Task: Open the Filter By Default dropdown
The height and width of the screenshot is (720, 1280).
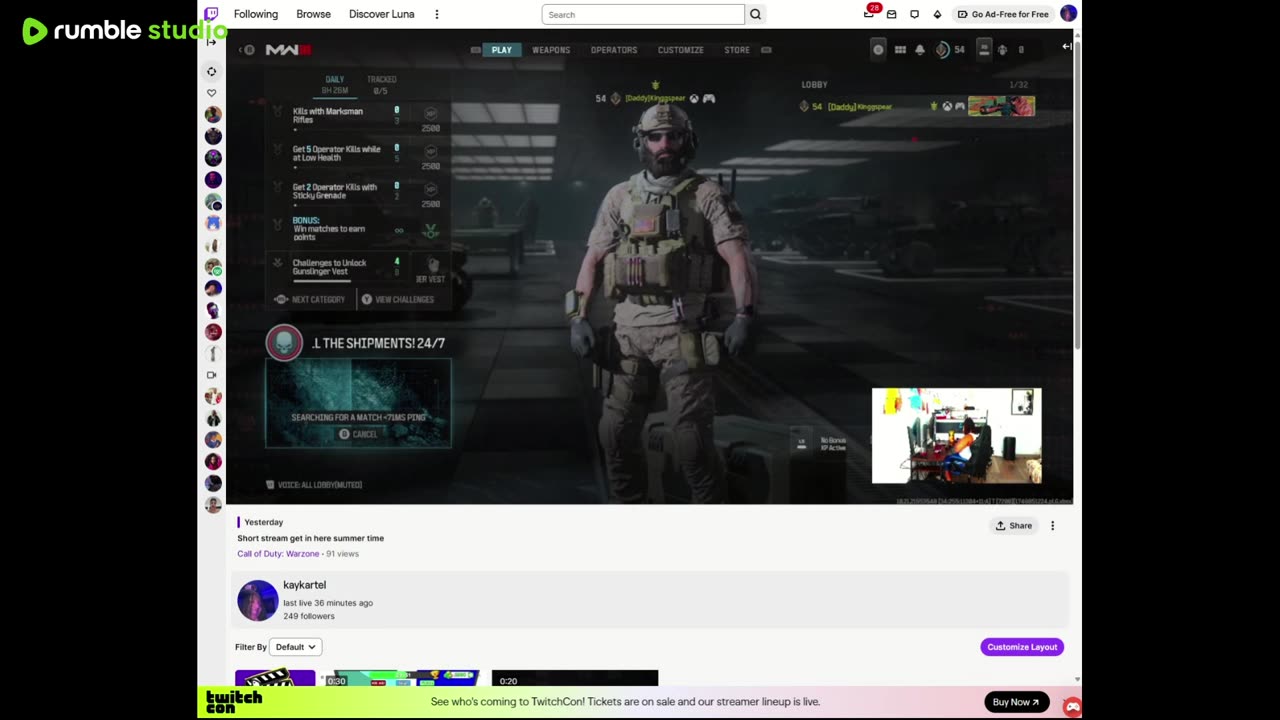Action: point(295,647)
